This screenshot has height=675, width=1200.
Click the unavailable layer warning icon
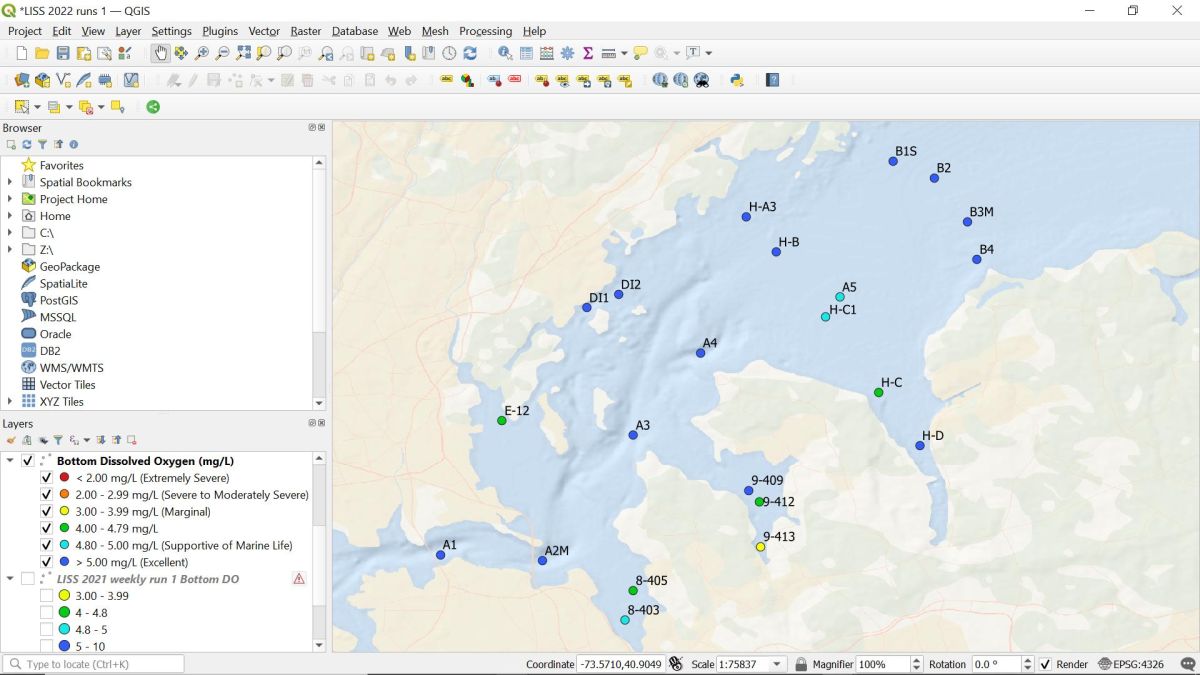click(298, 579)
